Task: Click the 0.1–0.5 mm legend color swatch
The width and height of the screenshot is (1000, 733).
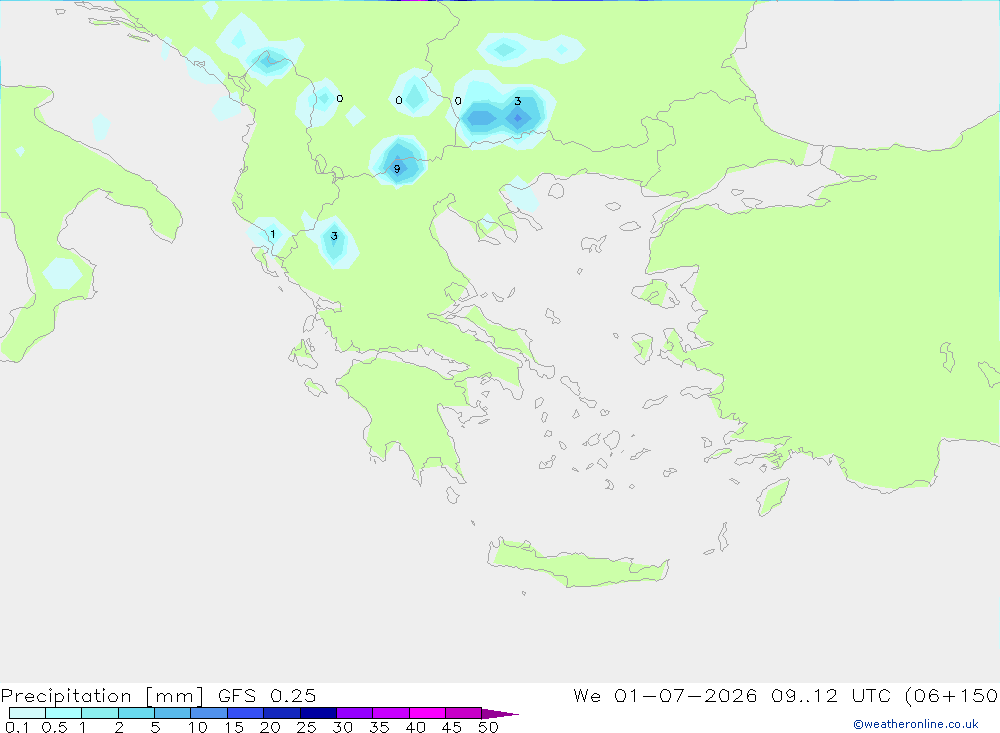Action: (x=27, y=713)
